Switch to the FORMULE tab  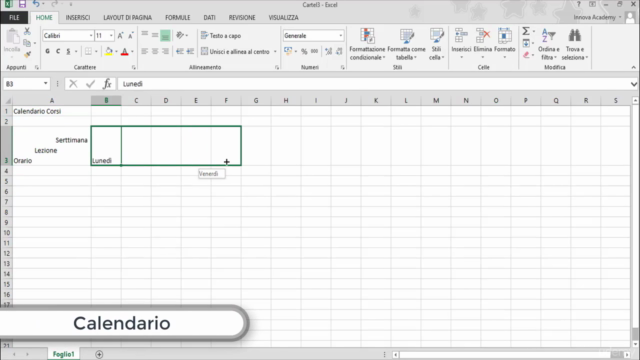[178, 18]
